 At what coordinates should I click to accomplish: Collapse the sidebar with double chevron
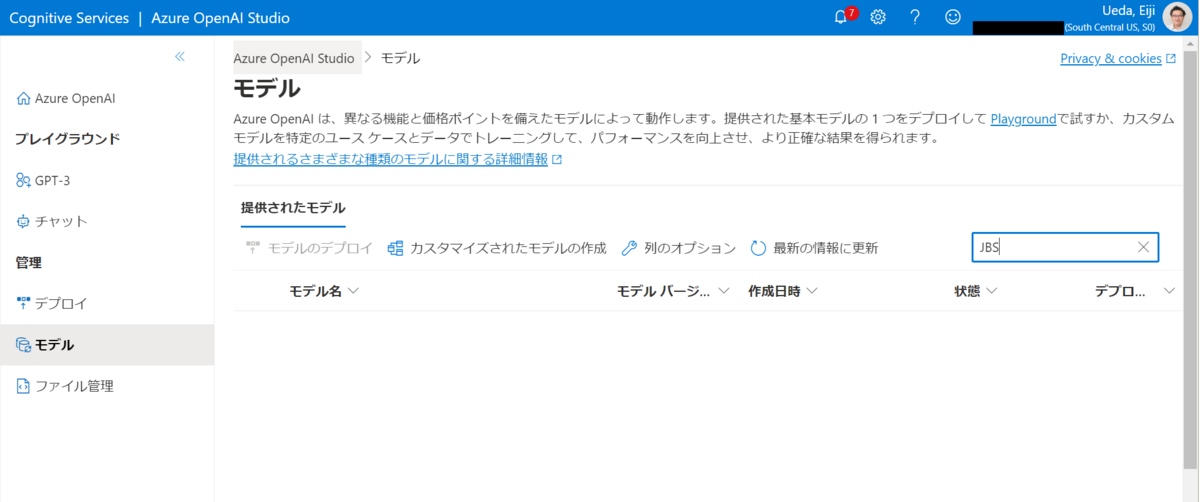point(180,57)
